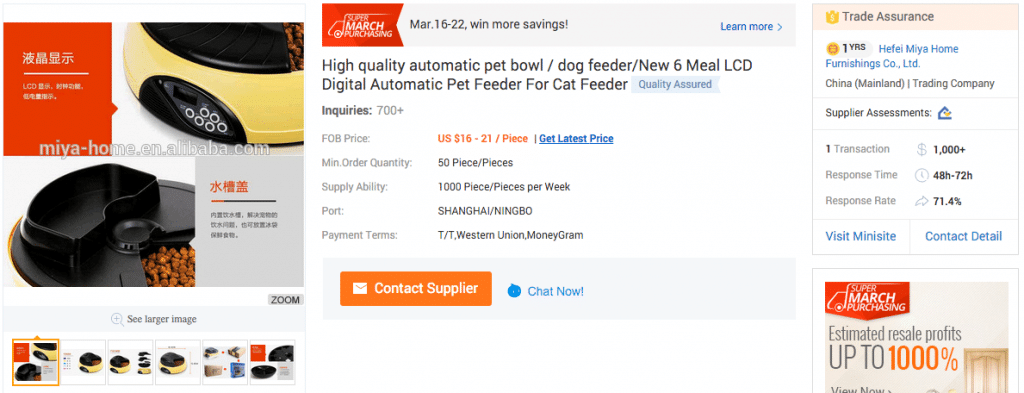The height and width of the screenshot is (393, 1024).
Task: Open Get Latest Price link
Action: point(576,138)
